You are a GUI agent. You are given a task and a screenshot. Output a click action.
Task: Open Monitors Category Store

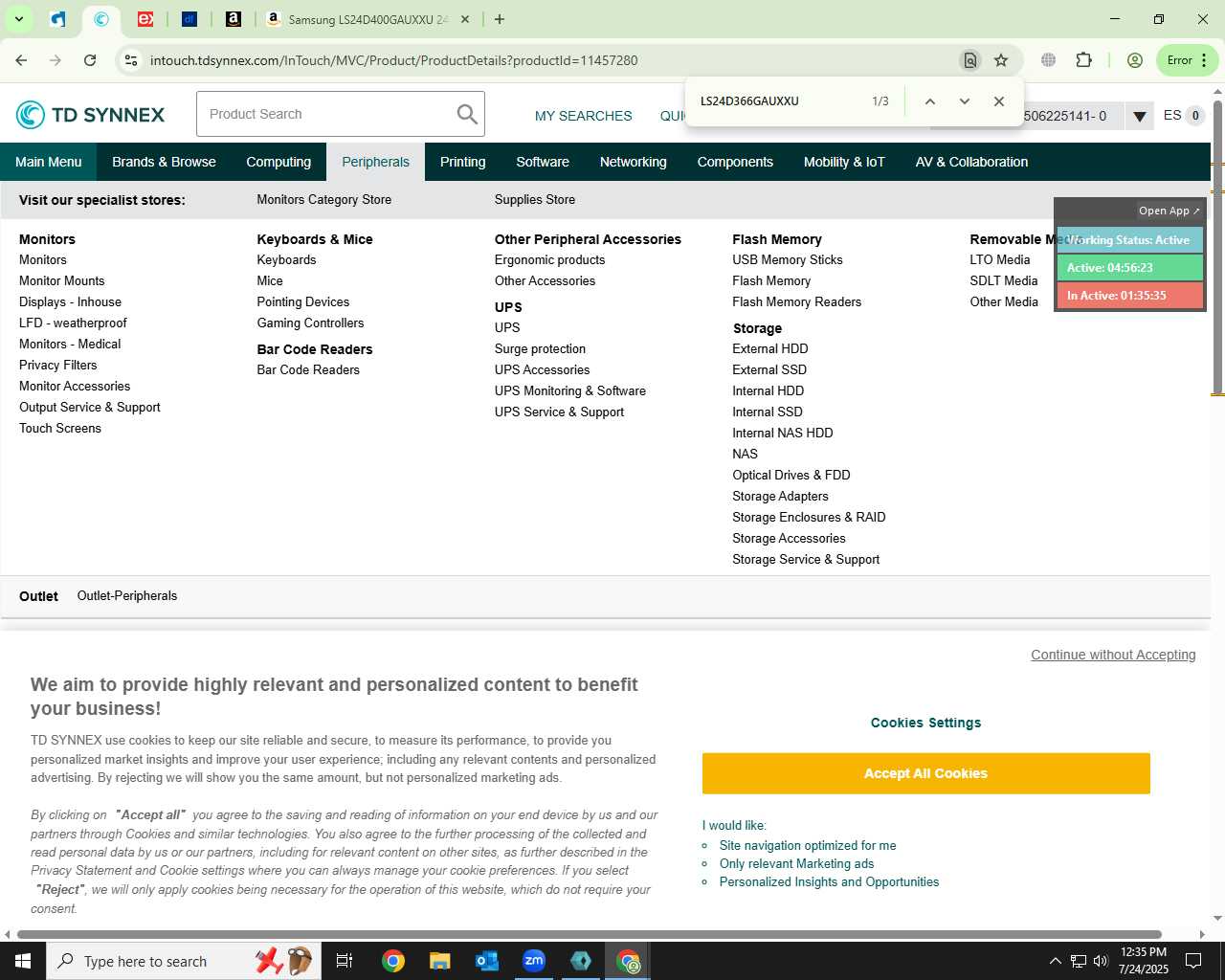click(x=323, y=200)
